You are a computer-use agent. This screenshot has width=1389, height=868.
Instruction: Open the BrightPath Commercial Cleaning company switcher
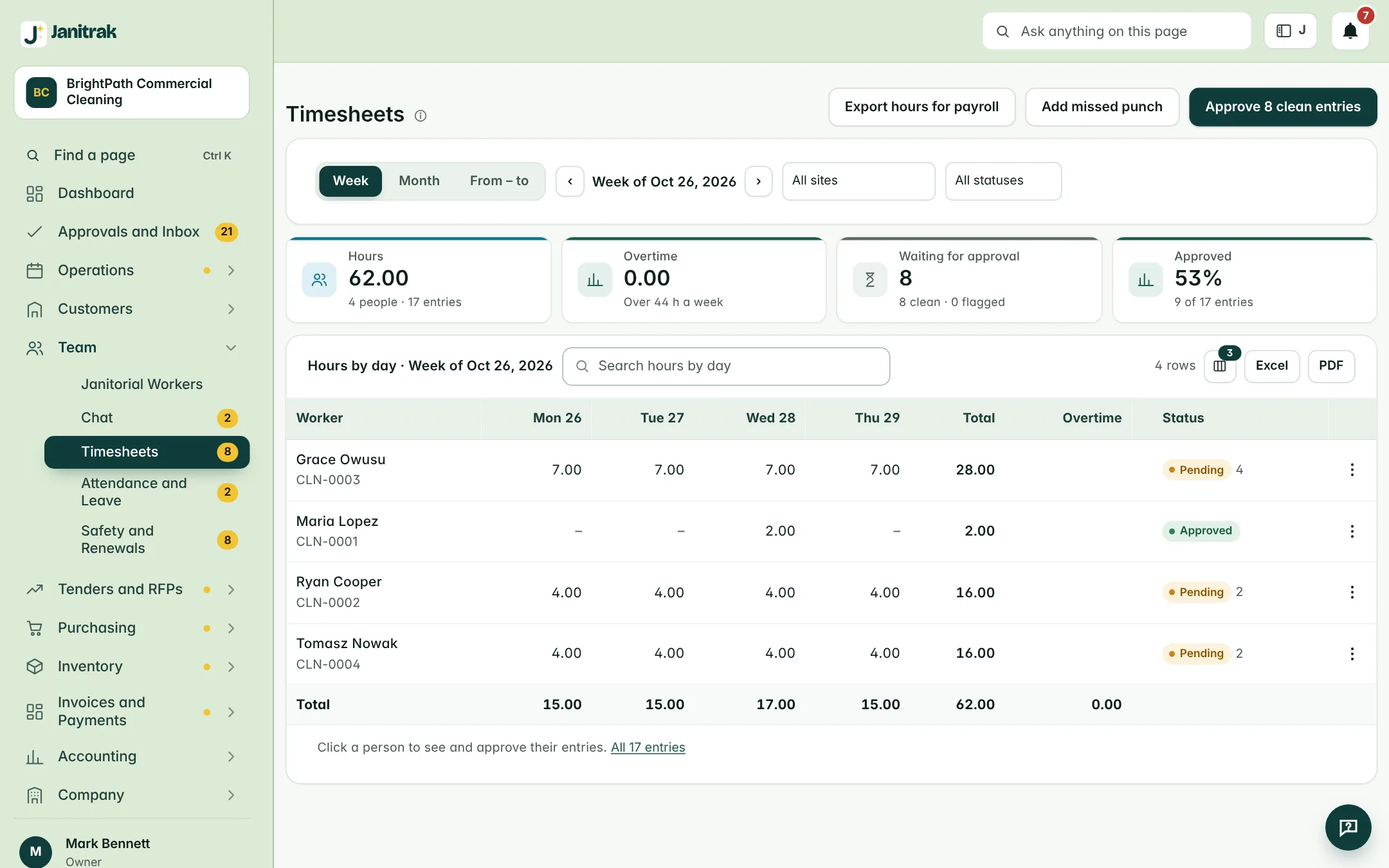pyautogui.click(x=132, y=92)
